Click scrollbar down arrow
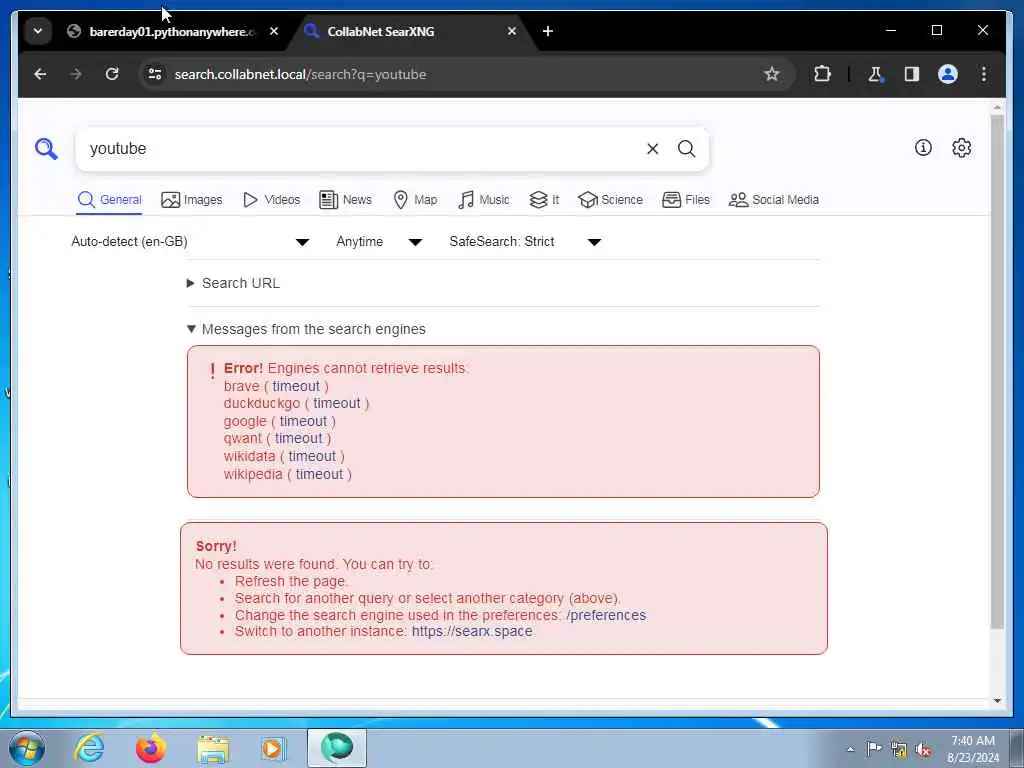 tap(997, 701)
